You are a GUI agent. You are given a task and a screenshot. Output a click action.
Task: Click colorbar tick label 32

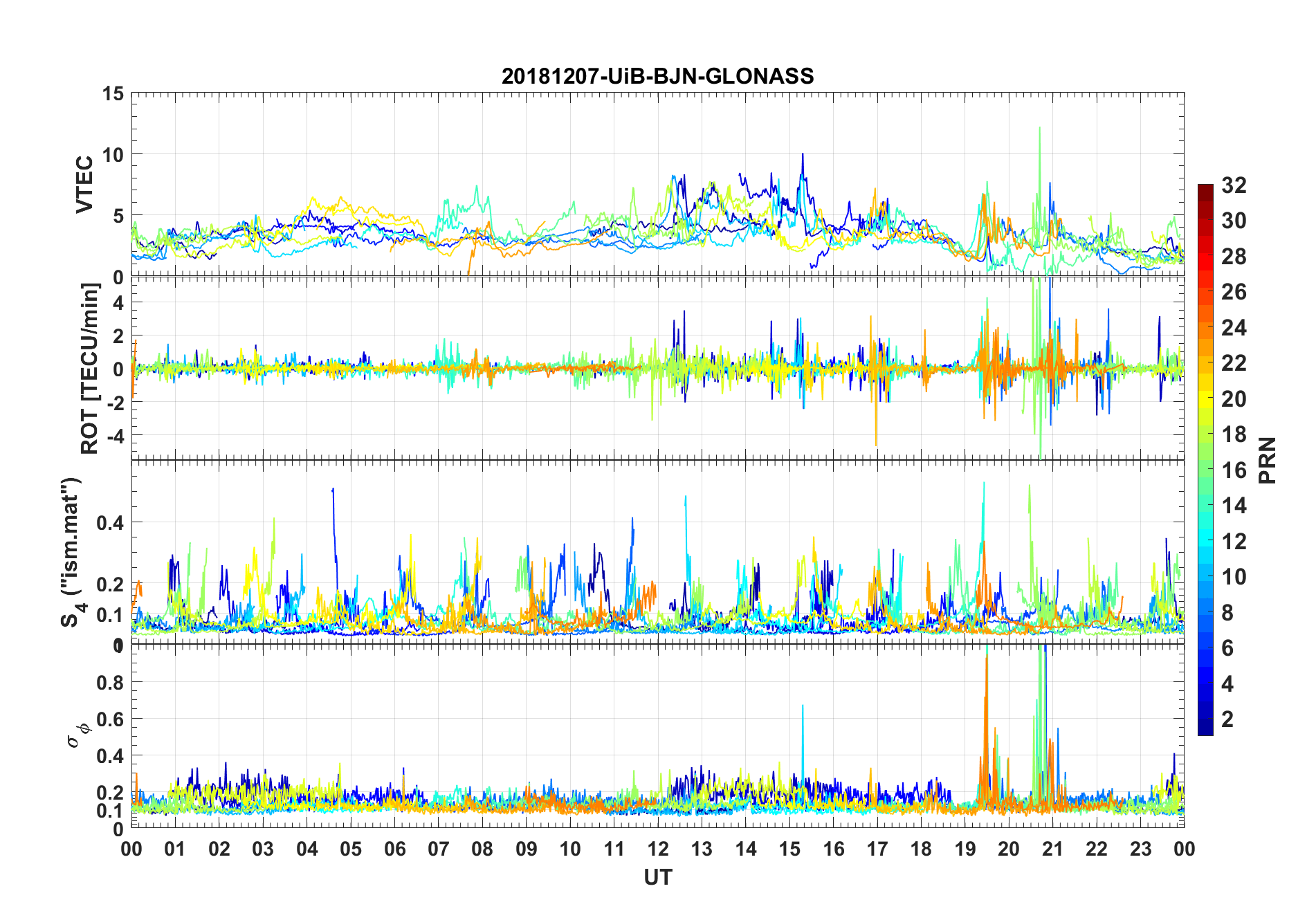tap(1234, 185)
